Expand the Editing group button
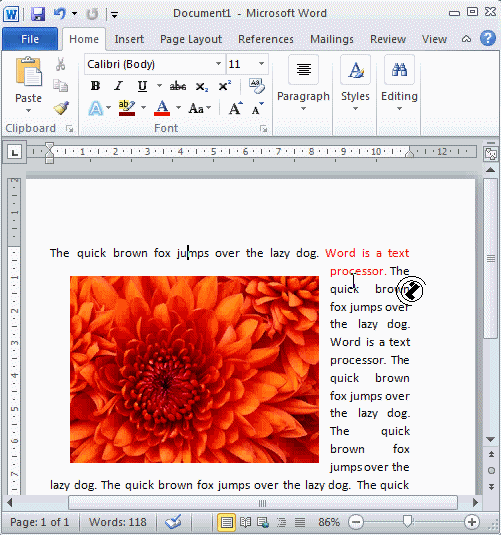This screenshot has height=535, width=501. coord(399,84)
